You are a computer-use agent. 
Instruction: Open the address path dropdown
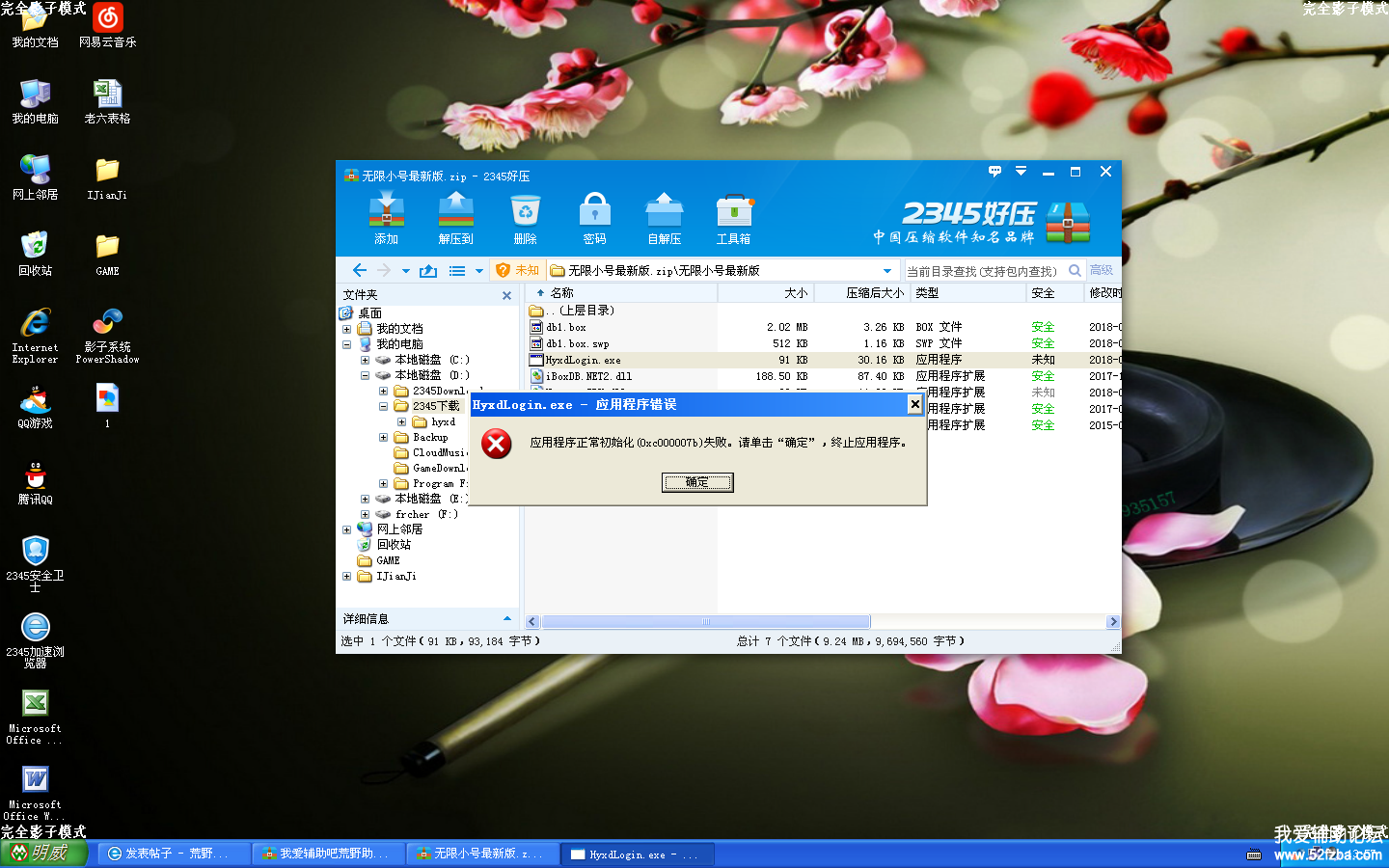tap(887, 271)
